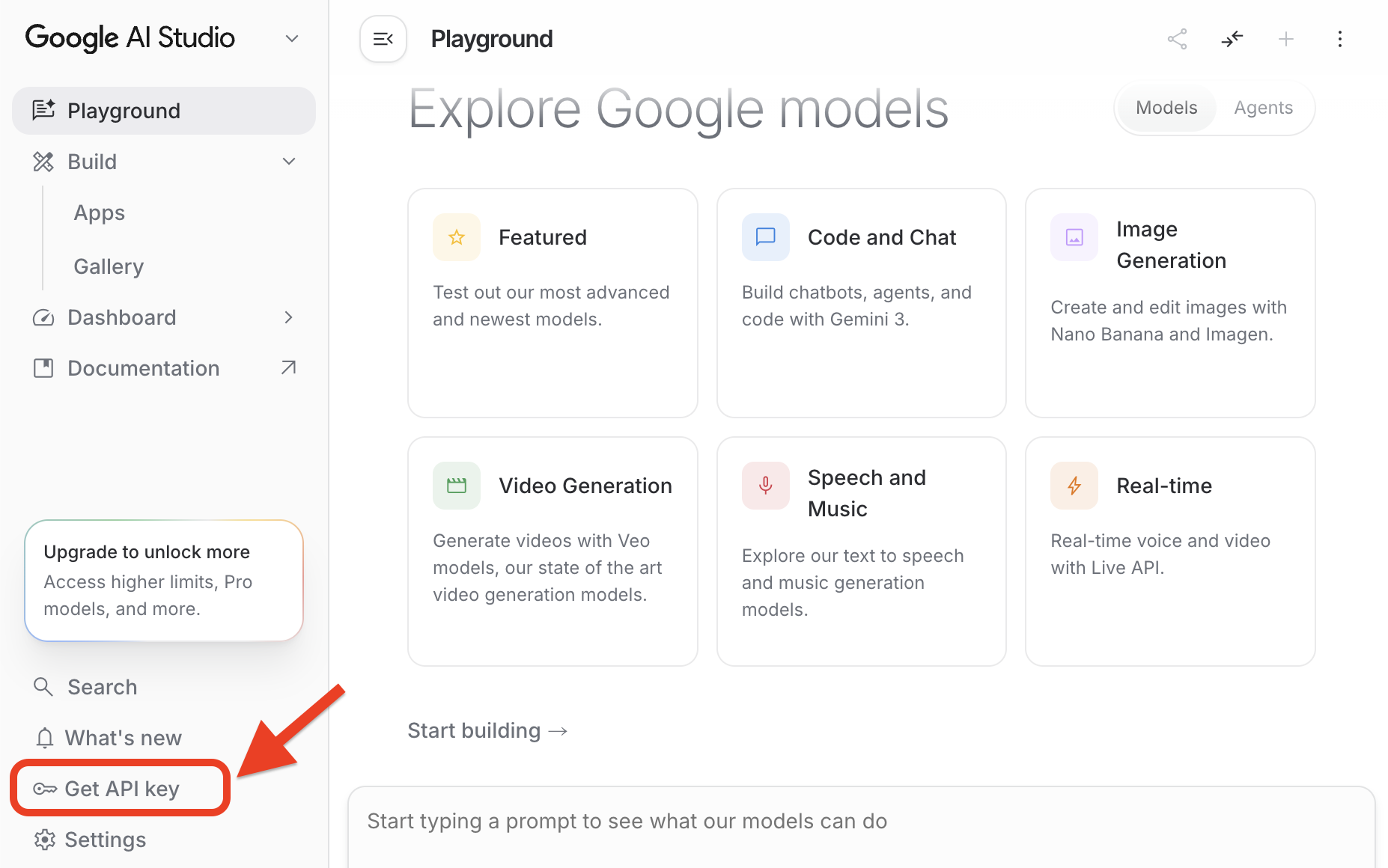
Task: Select the Code and Chat card title
Action: coord(882,237)
